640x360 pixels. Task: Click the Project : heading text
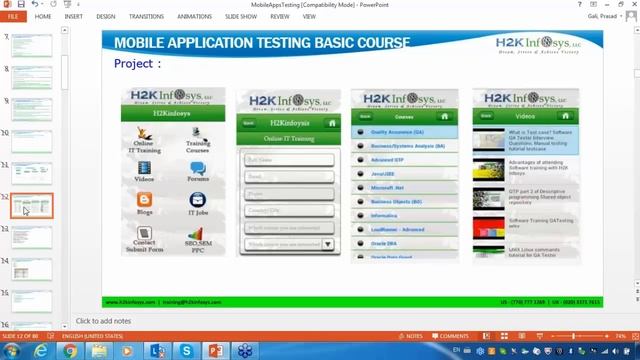(138, 64)
